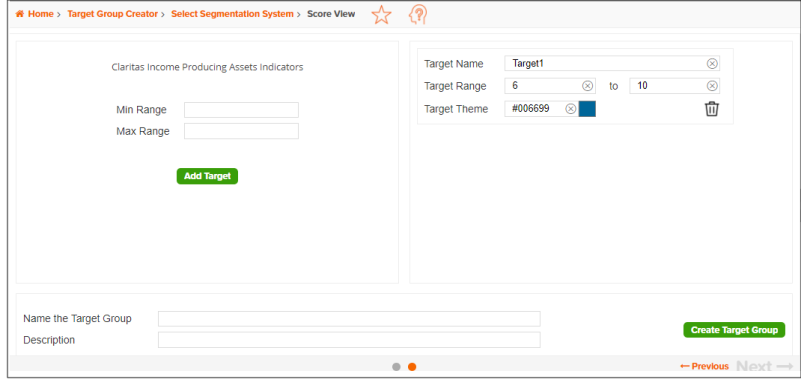Click the Home icon in breadcrumb

[x=19, y=14]
